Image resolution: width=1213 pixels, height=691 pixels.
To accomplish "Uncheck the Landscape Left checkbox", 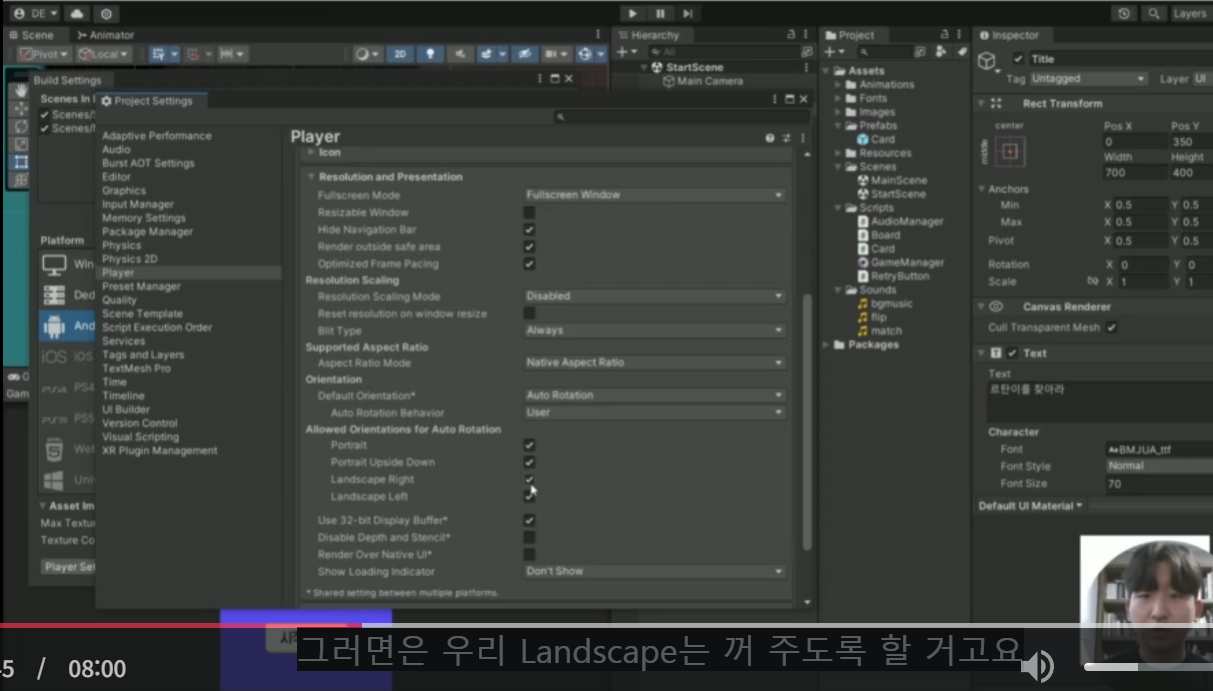I will point(529,496).
